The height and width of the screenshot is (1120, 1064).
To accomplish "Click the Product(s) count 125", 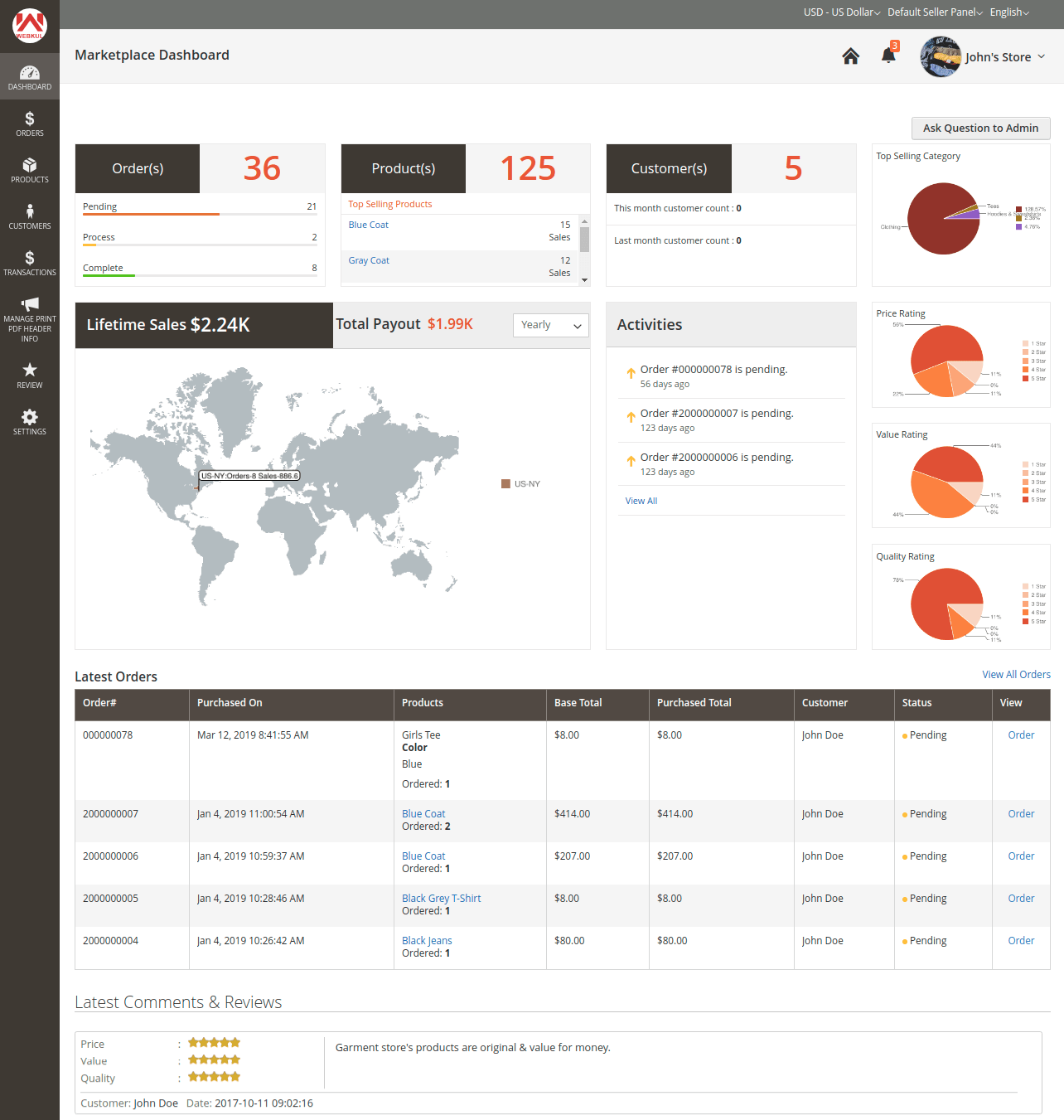I will point(528,168).
